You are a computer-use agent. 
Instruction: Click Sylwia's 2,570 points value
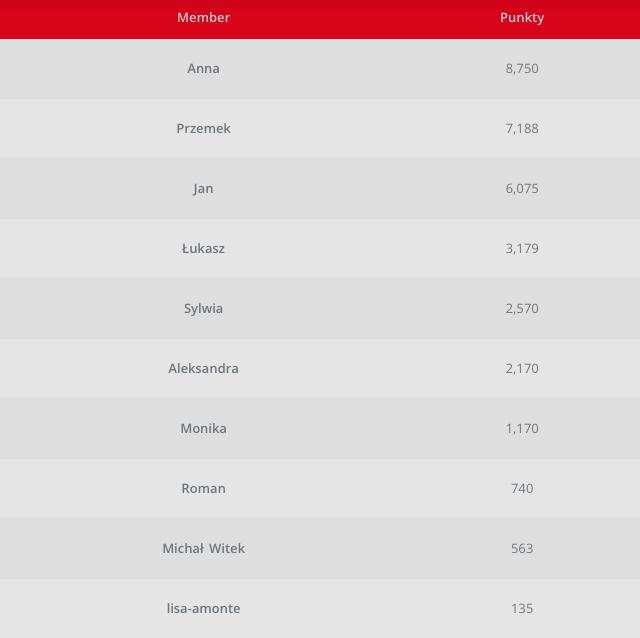[522, 308]
